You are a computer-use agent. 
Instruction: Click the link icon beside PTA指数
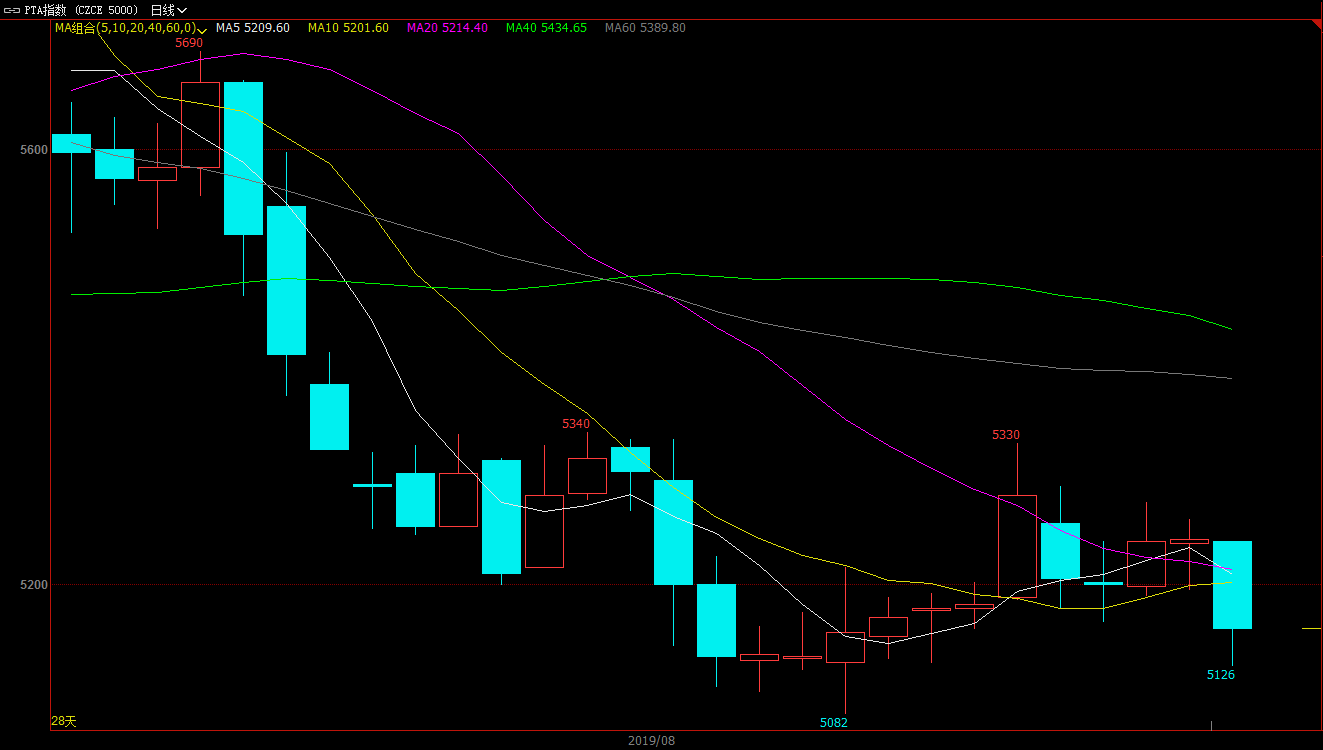point(12,10)
